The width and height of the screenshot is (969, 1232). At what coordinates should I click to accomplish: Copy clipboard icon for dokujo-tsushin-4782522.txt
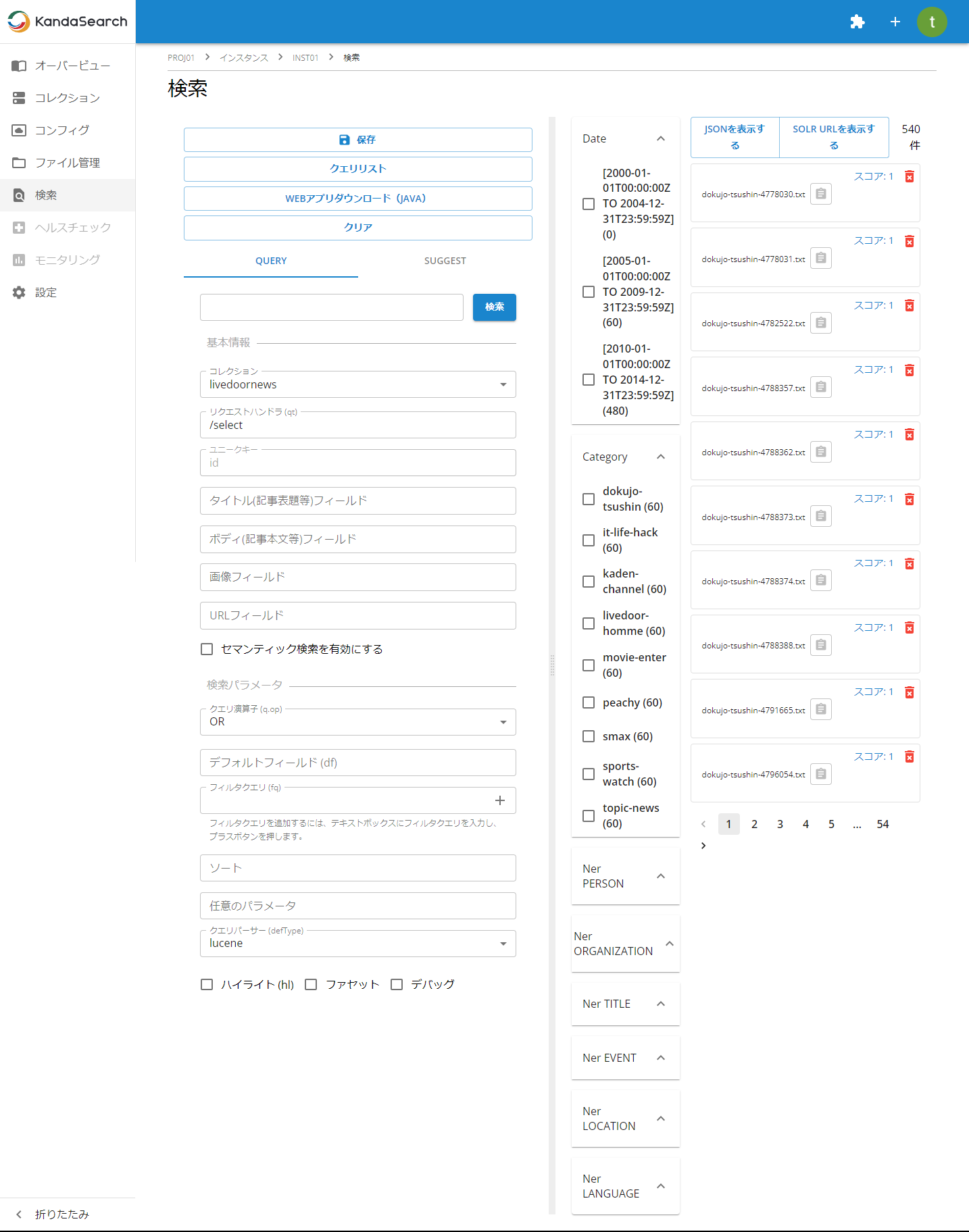[x=821, y=323]
